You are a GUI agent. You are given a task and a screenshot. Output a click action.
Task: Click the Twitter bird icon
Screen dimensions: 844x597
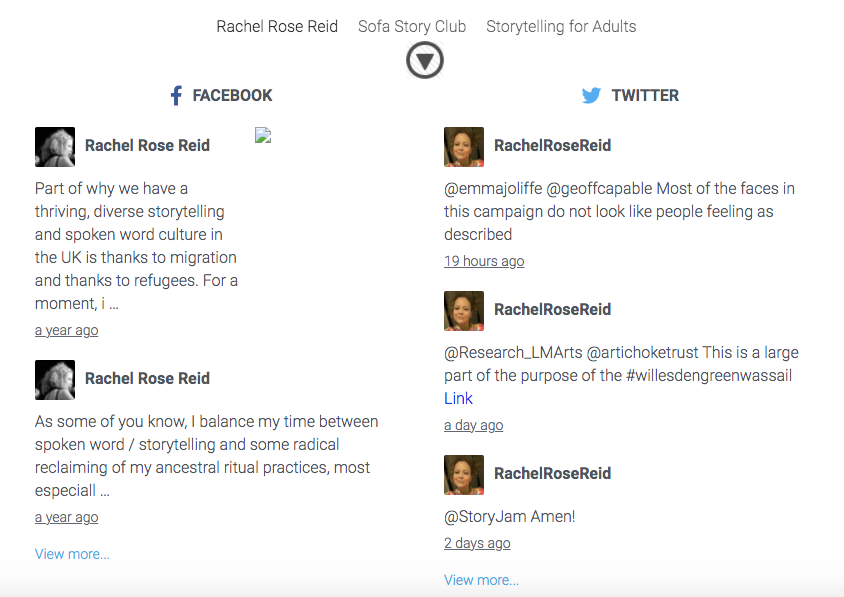pyautogui.click(x=591, y=96)
